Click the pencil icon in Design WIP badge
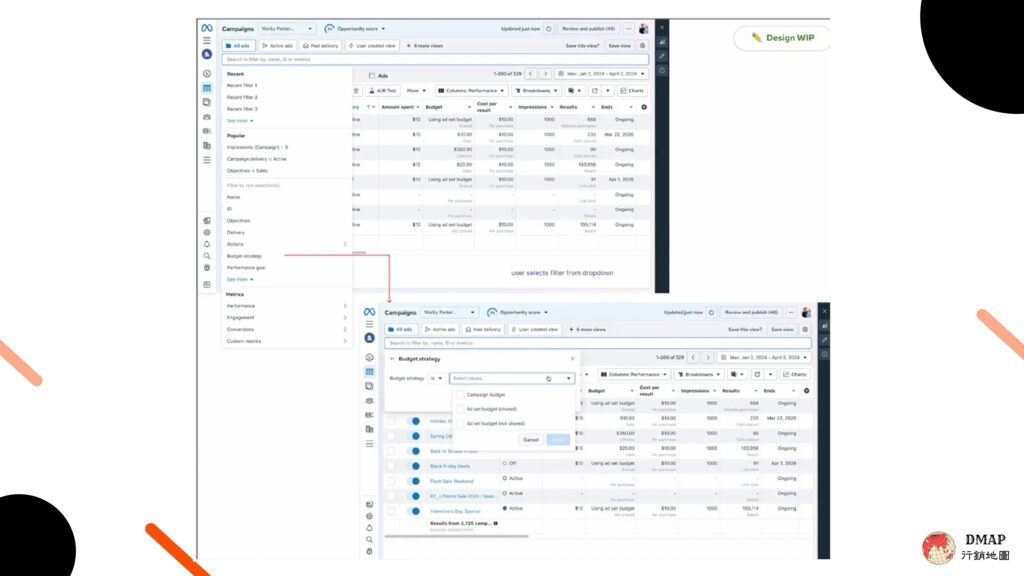 click(756, 38)
